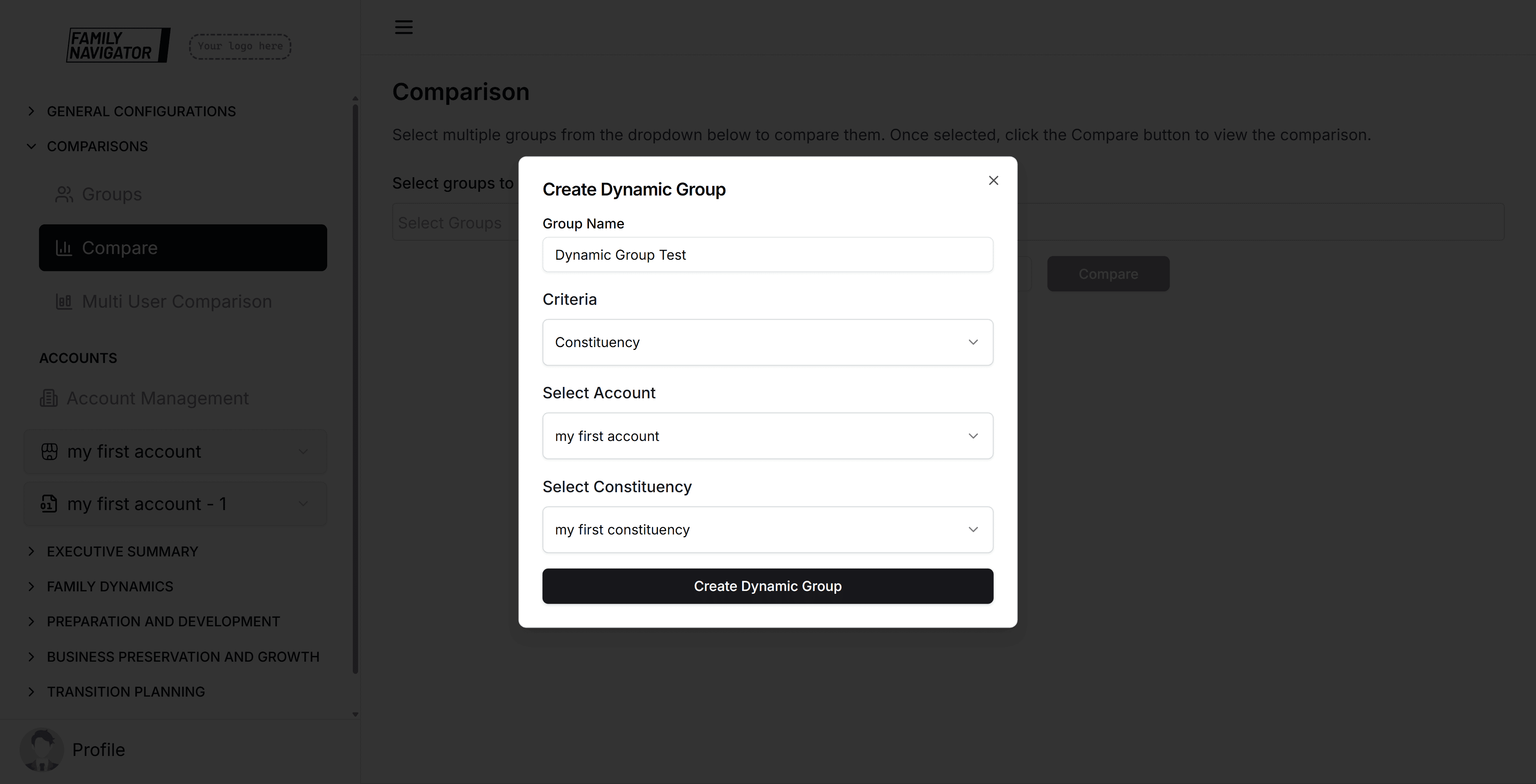Click the Family Navigator logo

118,45
